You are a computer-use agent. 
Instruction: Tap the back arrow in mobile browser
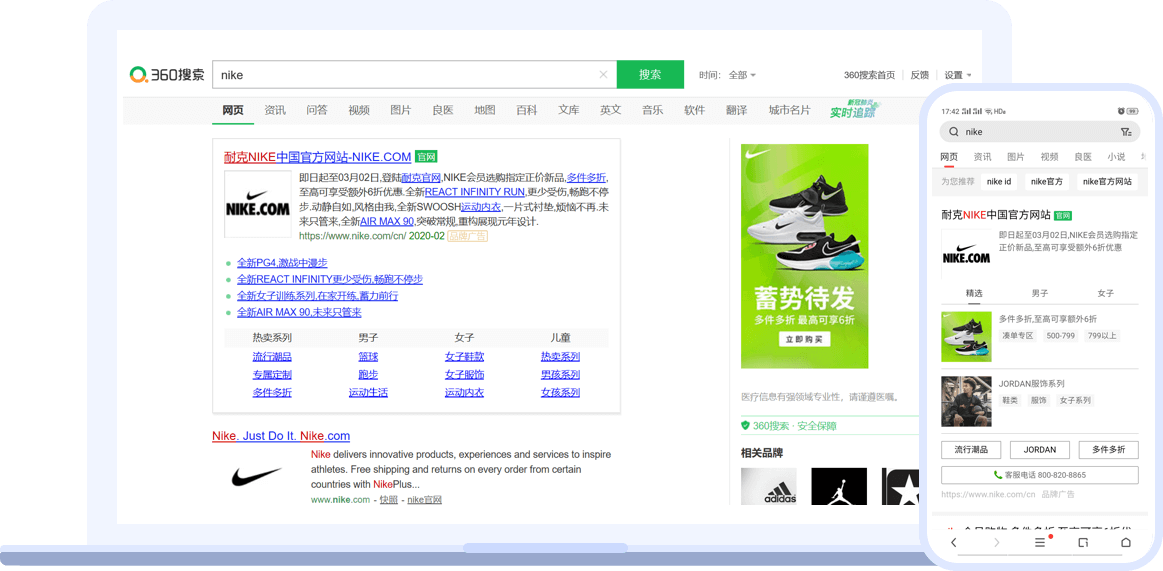(954, 542)
